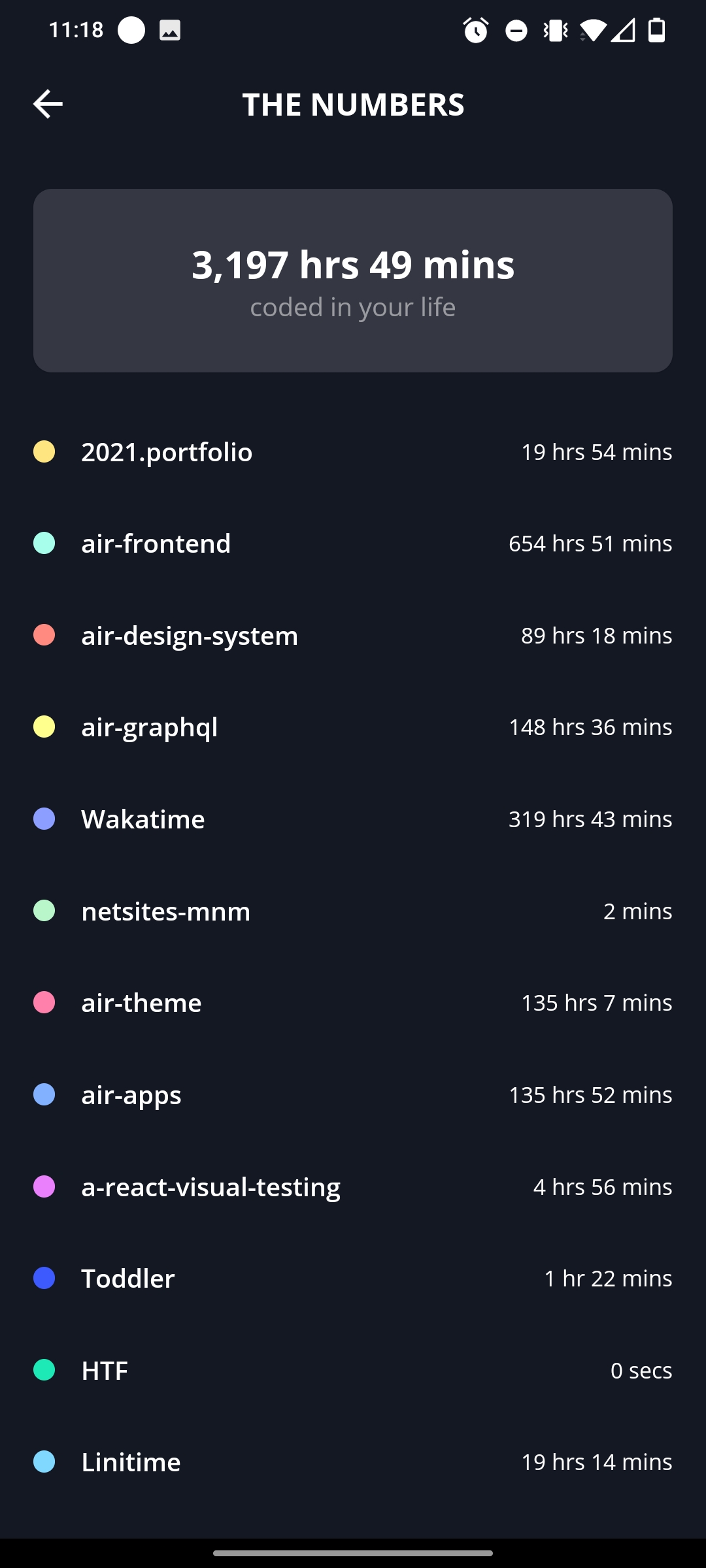Tap the do-not-disturb status icon

516,30
